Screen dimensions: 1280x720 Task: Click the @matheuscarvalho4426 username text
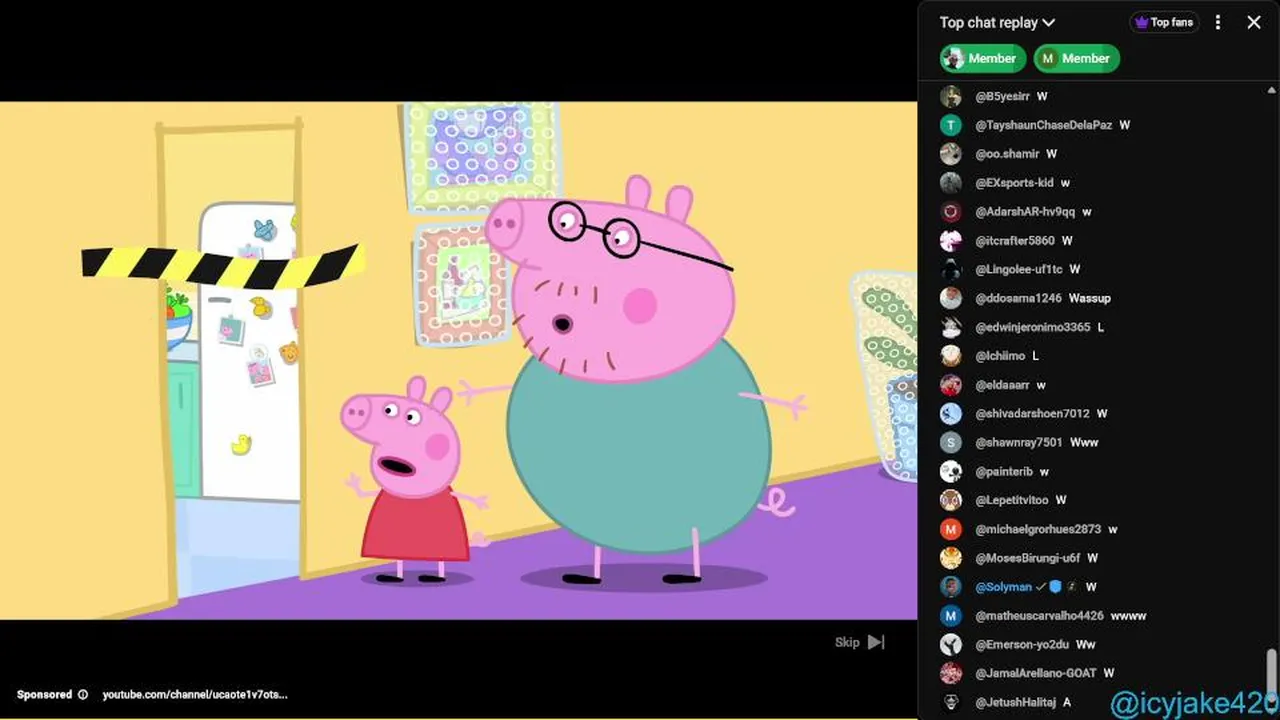[1039, 616]
